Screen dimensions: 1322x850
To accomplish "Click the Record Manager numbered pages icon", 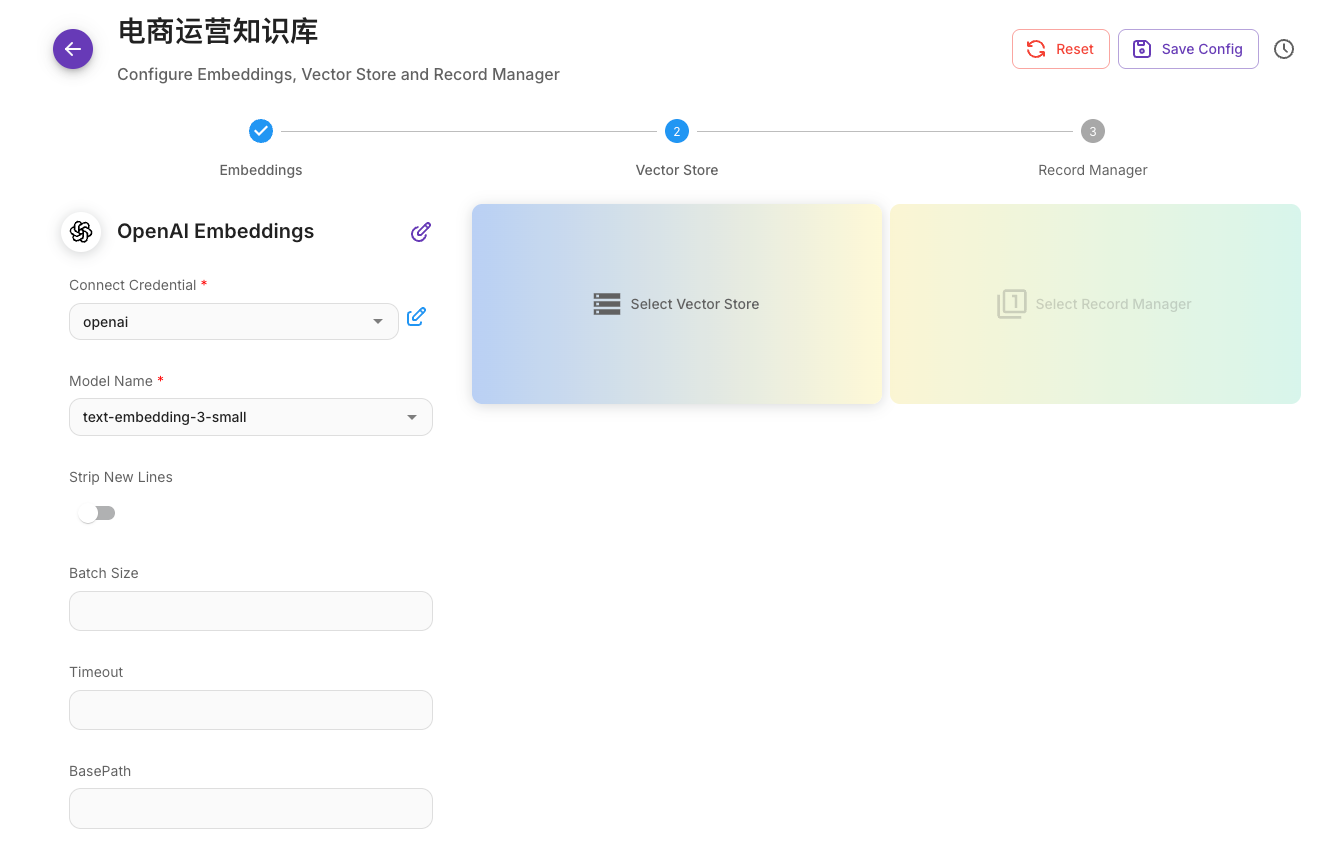I will coord(1011,304).
